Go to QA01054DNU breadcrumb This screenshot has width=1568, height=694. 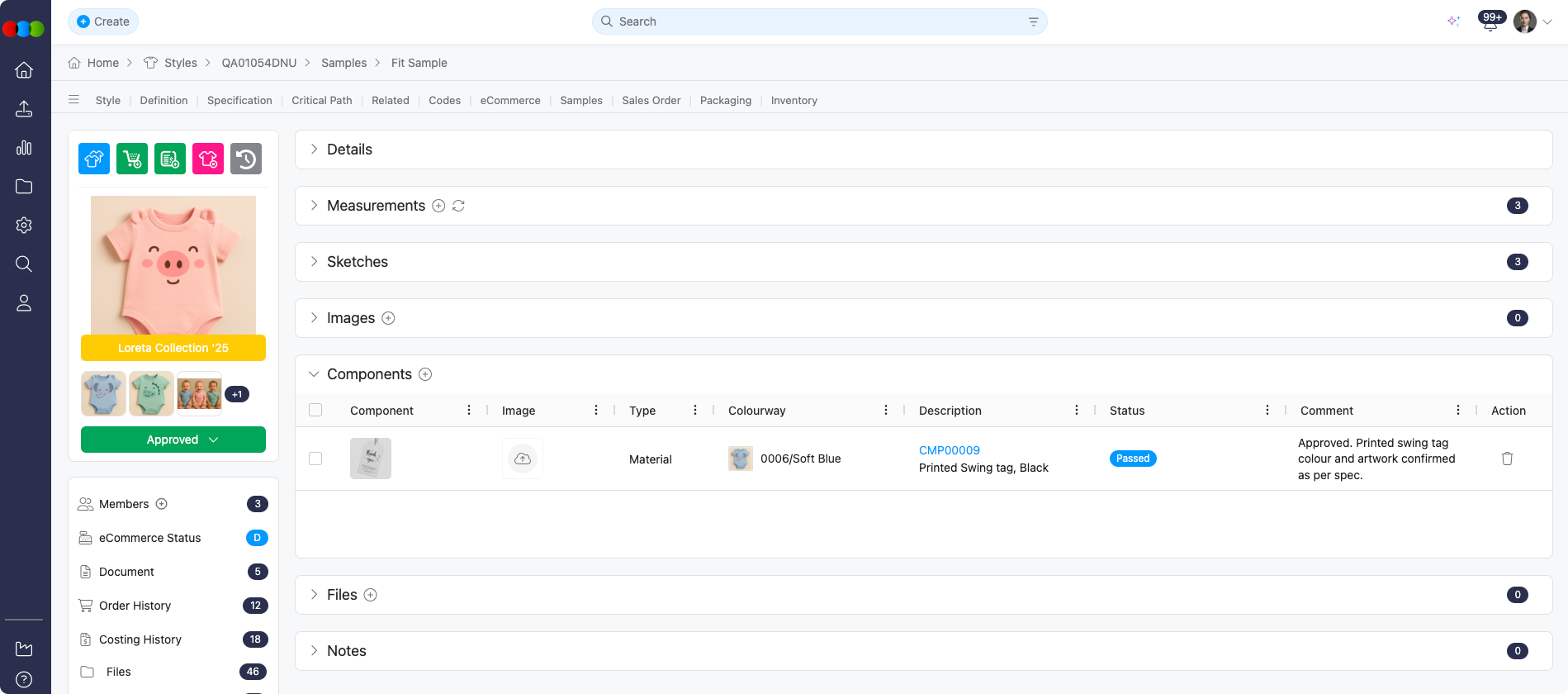(259, 63)
